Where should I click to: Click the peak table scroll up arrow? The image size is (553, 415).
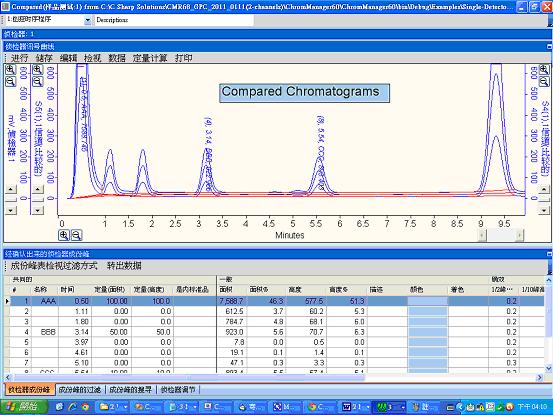click(549, 280)
